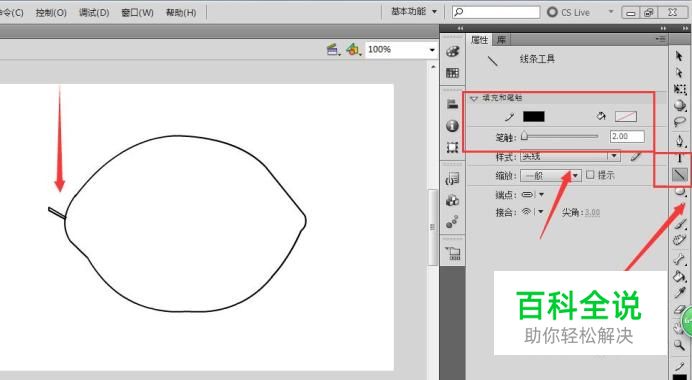Open the Info panel icon
Image resolution: width=692 pixels, height=380 pixels.
[x=452, y=126]
